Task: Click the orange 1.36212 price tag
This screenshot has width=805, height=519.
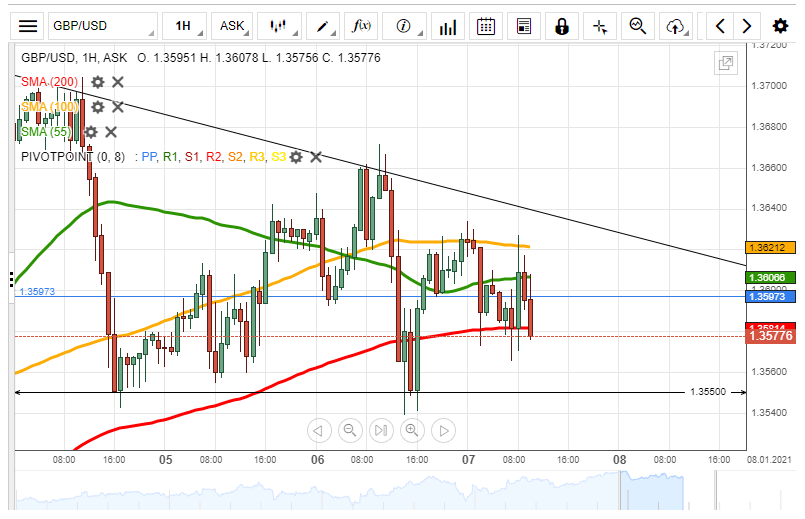Action: (770, 247)
